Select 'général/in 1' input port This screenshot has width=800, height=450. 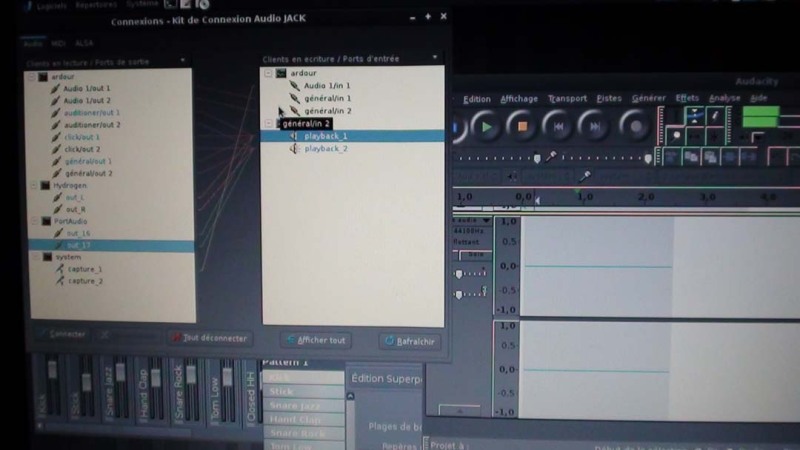[x=328, y=98]
